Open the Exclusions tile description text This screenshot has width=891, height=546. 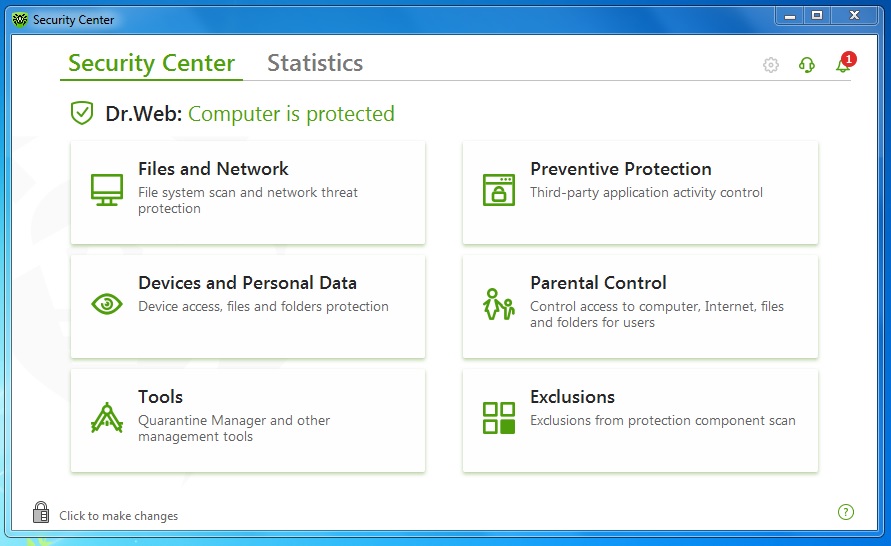pos(663,420)
